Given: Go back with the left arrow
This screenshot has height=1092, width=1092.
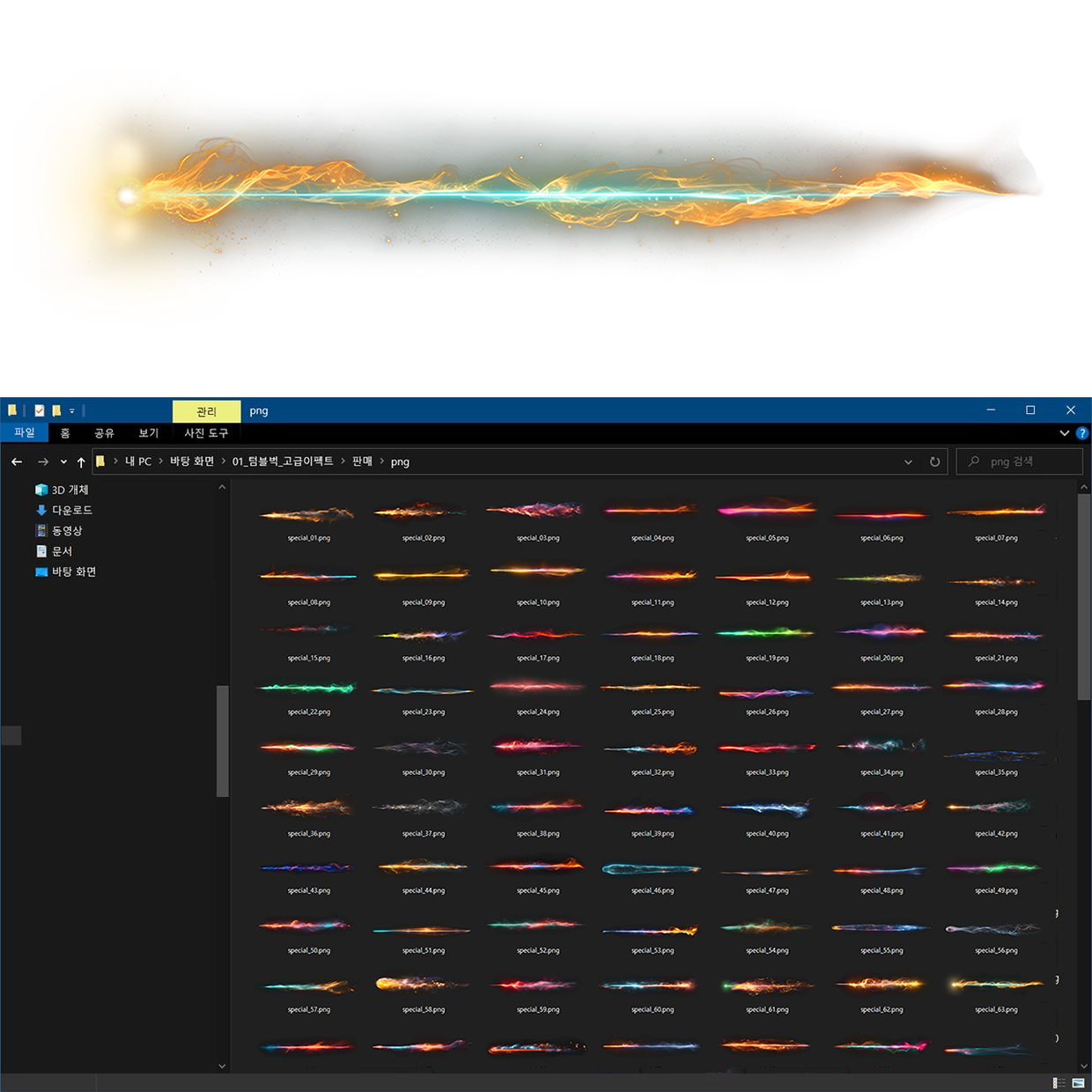Looking at the screenshot, I should pos(17,461).
